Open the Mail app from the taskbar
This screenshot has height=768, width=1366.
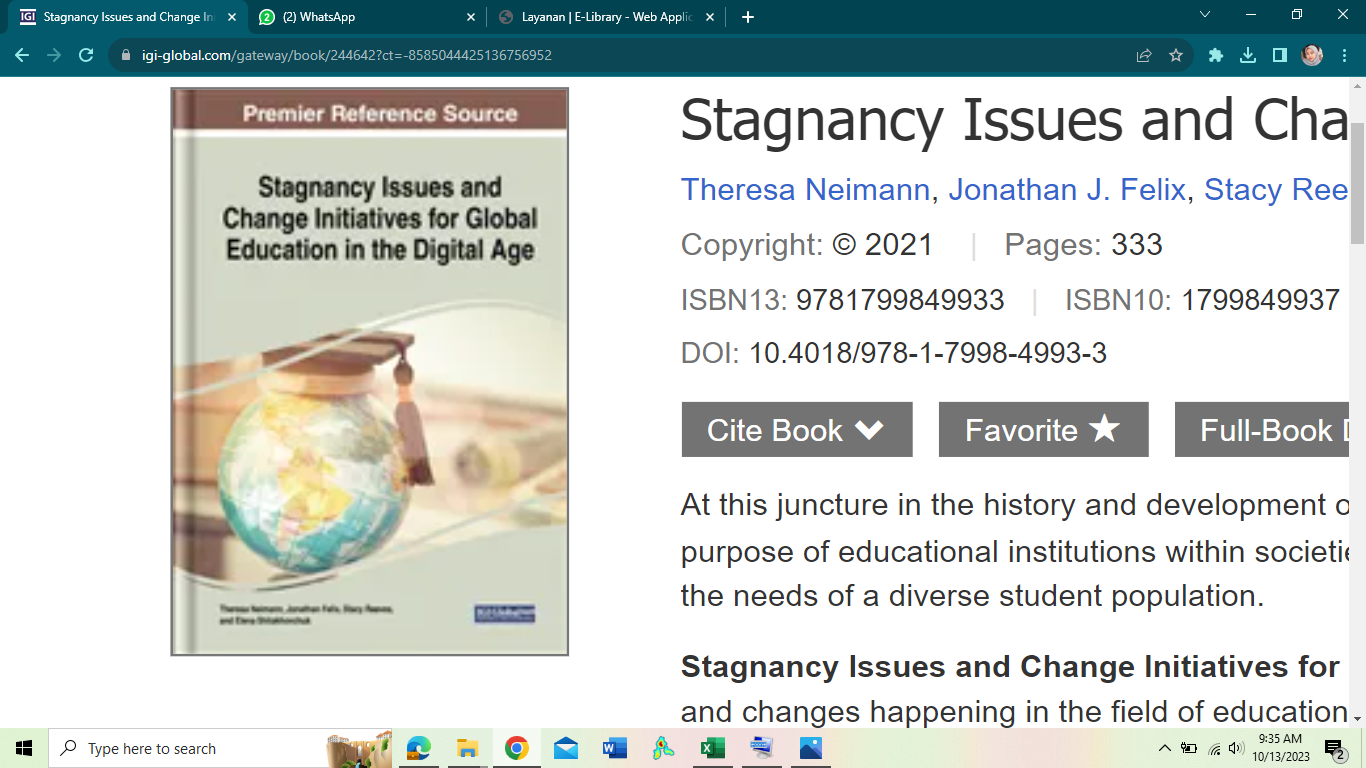click(565, 748)
